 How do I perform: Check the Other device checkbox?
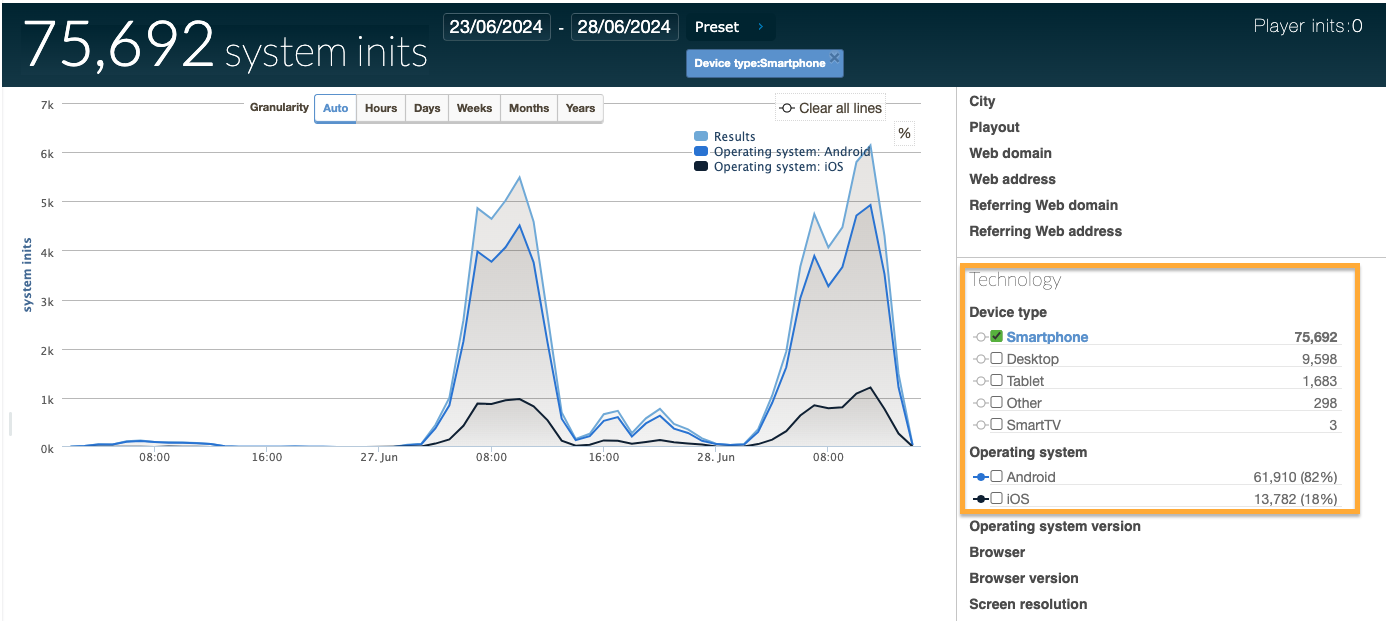[x=996, y=402]
